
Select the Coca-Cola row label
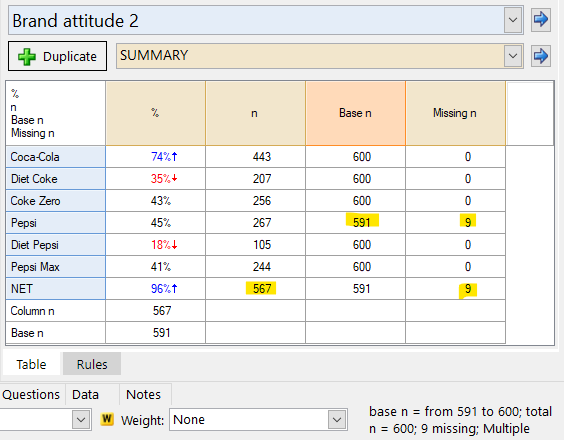55,157
